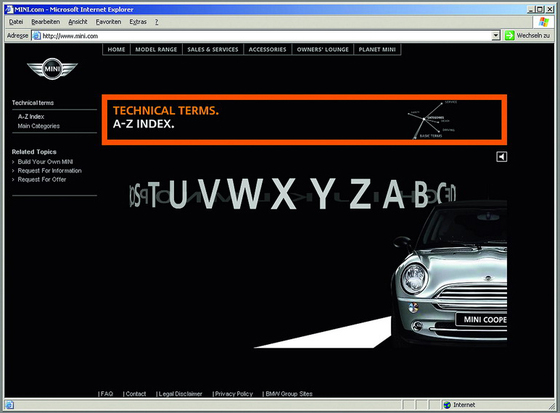Open the Favoriten menu
This screenshot has width=560, height=413.
(108, 22)
